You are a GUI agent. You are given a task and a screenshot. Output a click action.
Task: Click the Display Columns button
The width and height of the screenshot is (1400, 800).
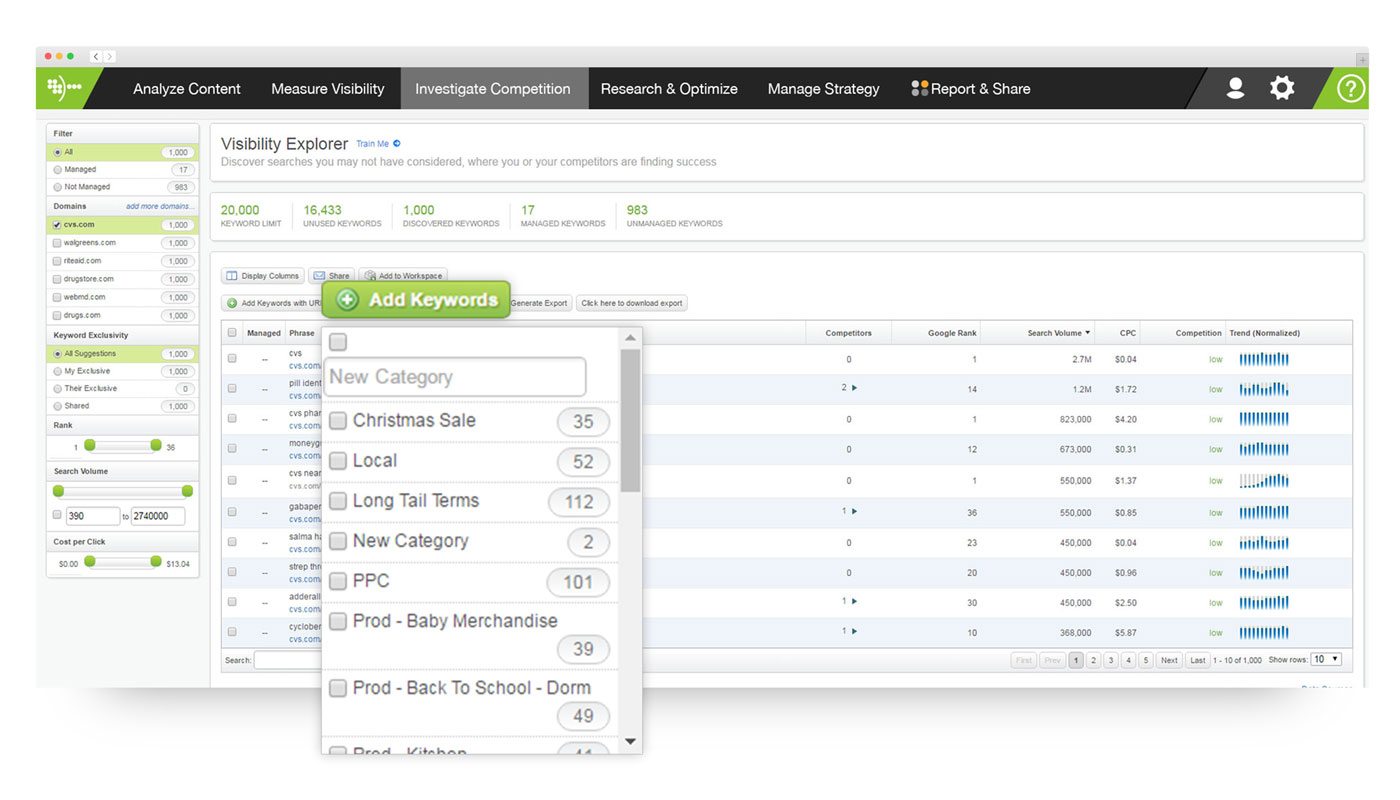[262, 276]
